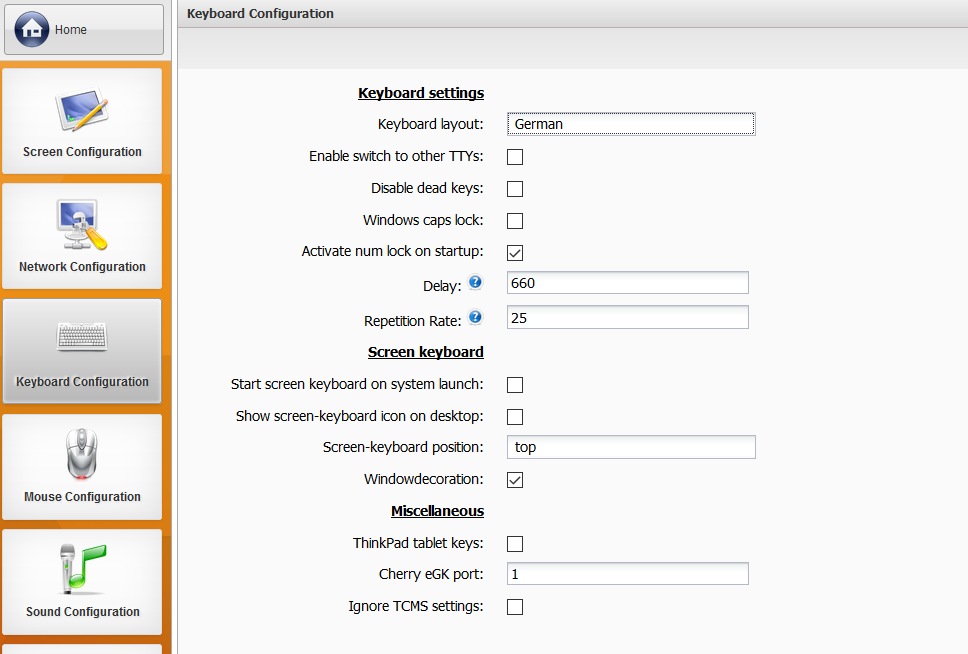Image resolution: width=968 pixels, height=654 pixels.
Task: Click the Repetition Rate input field
Action: [628, 317]
